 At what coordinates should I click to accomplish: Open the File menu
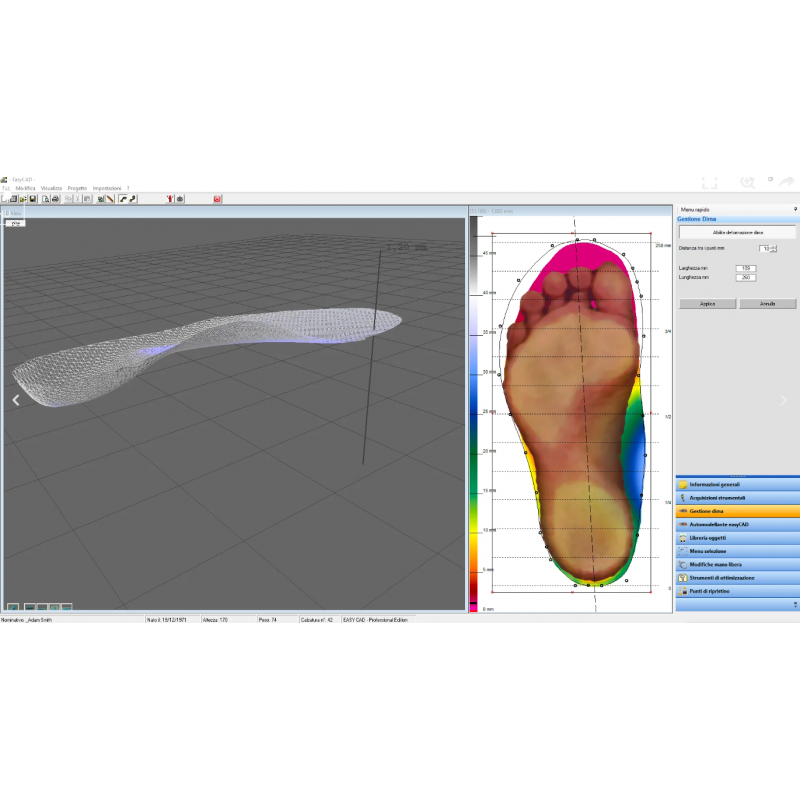6,188
